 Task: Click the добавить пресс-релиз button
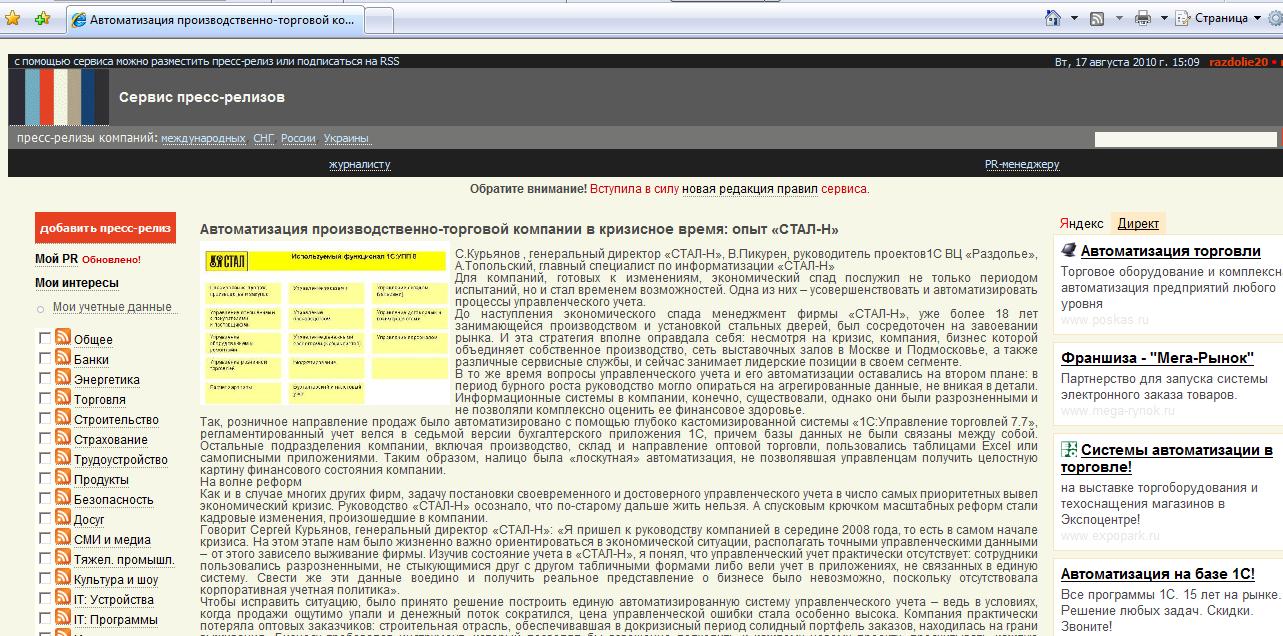click(x=105, y=228)
